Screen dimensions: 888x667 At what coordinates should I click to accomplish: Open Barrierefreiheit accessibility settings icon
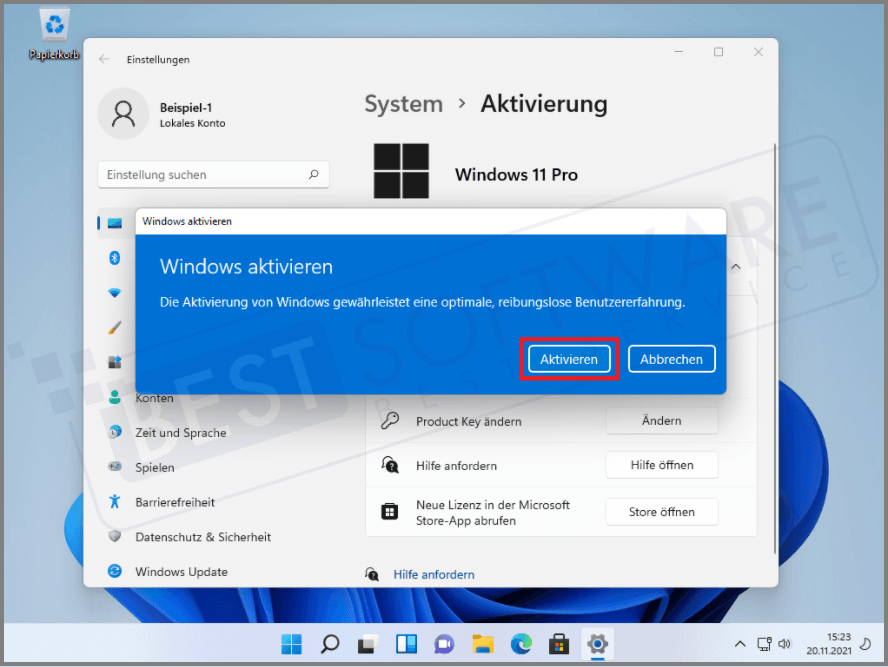pyautogui.click(x=115, y=502)
